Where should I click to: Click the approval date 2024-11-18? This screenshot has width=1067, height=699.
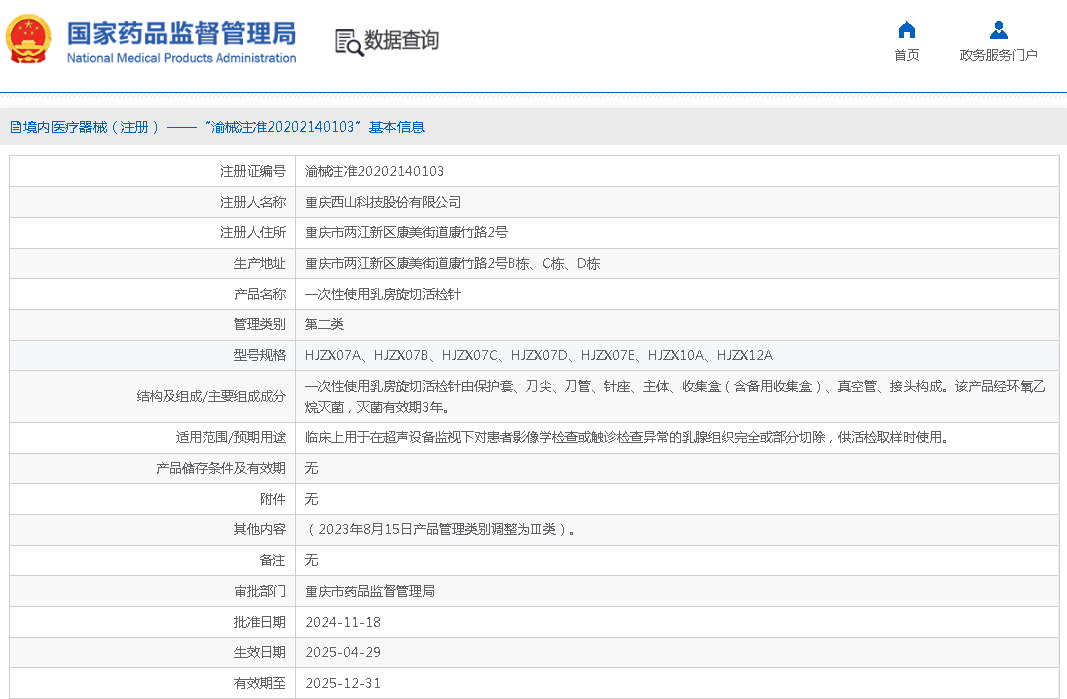click(x=343, y=622)
